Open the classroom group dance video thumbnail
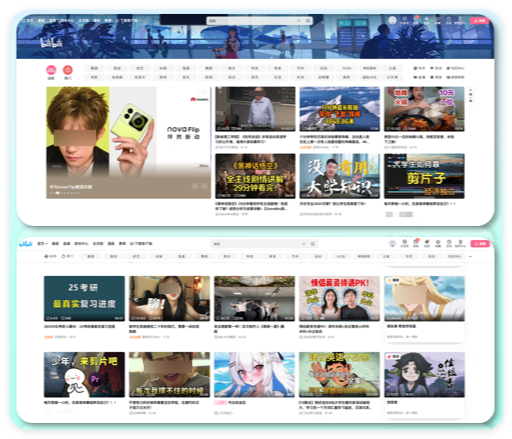 (x=254, y=298)
